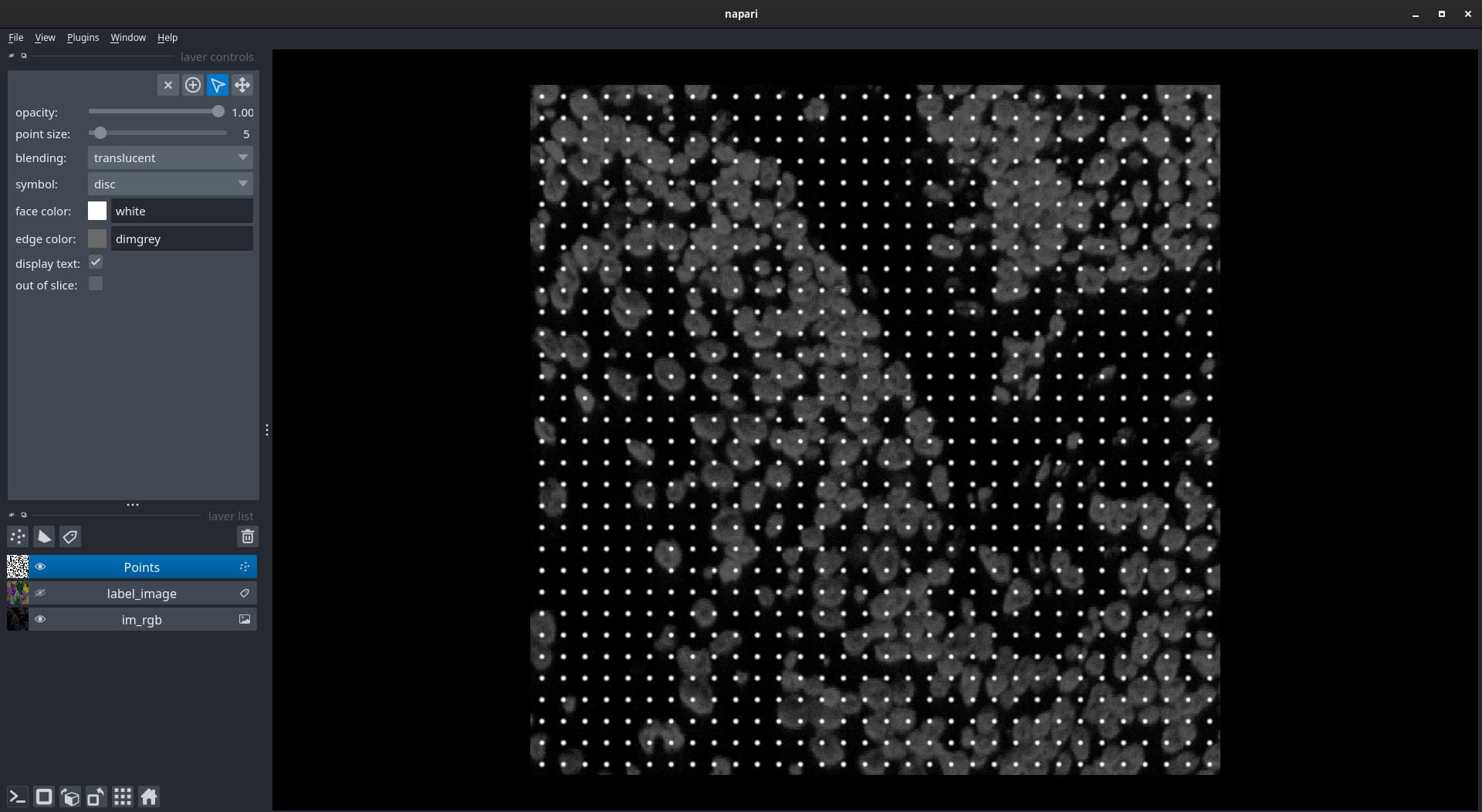1482x812 pixels.
Task: Show the hidden label_image layer
Action: pyautogui.click(x=40, y=593)
